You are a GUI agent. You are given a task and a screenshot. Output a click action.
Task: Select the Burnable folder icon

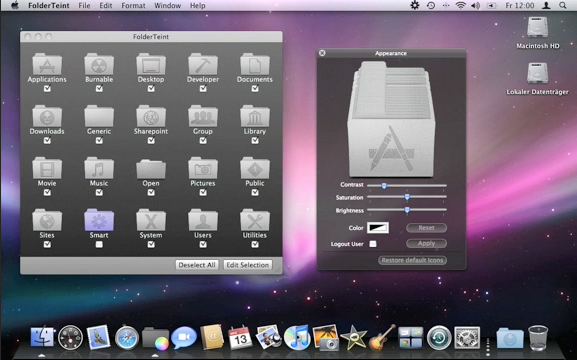[99, 64]
